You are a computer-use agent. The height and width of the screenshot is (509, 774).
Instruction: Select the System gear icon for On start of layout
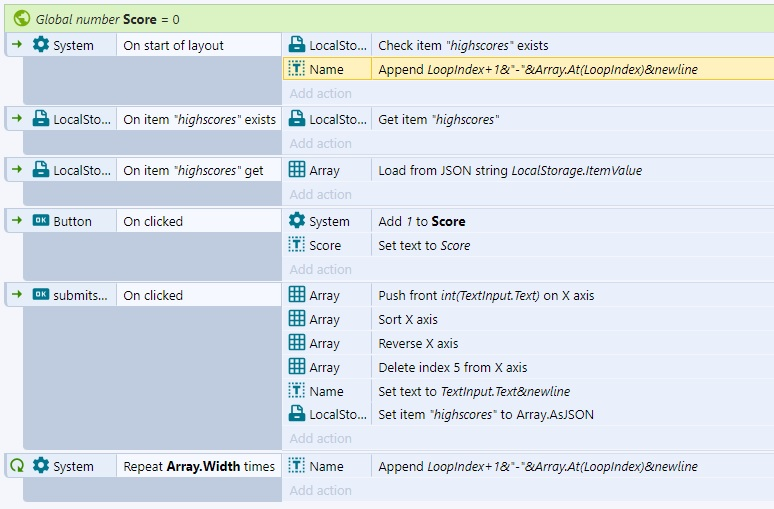(41, 45)
